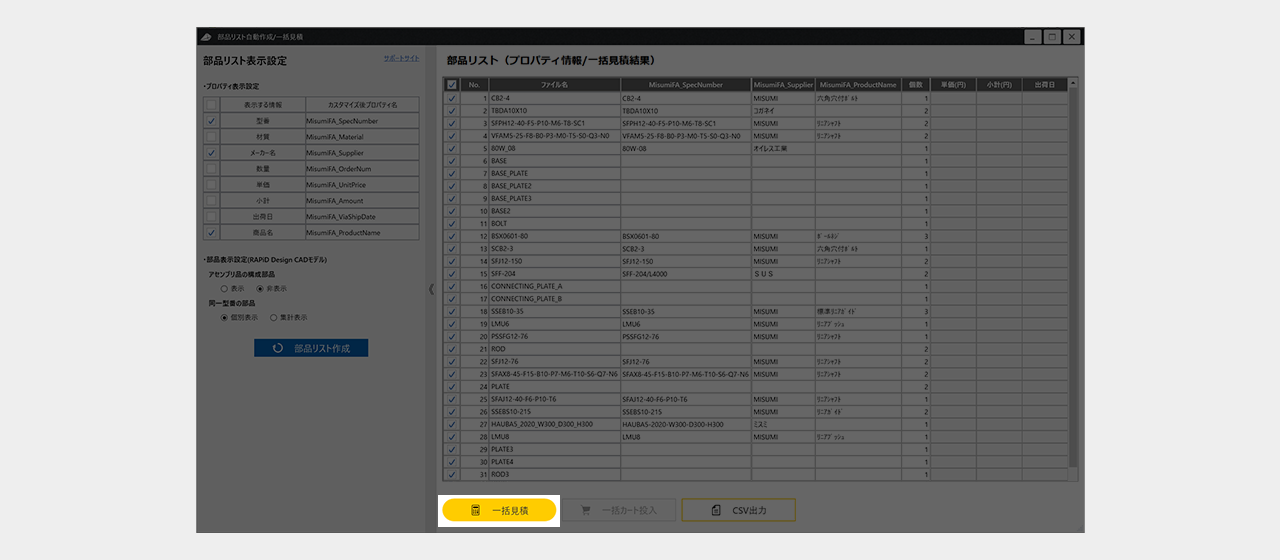Edit the MisumiFA_Material property name field

[x=361, y=137]
